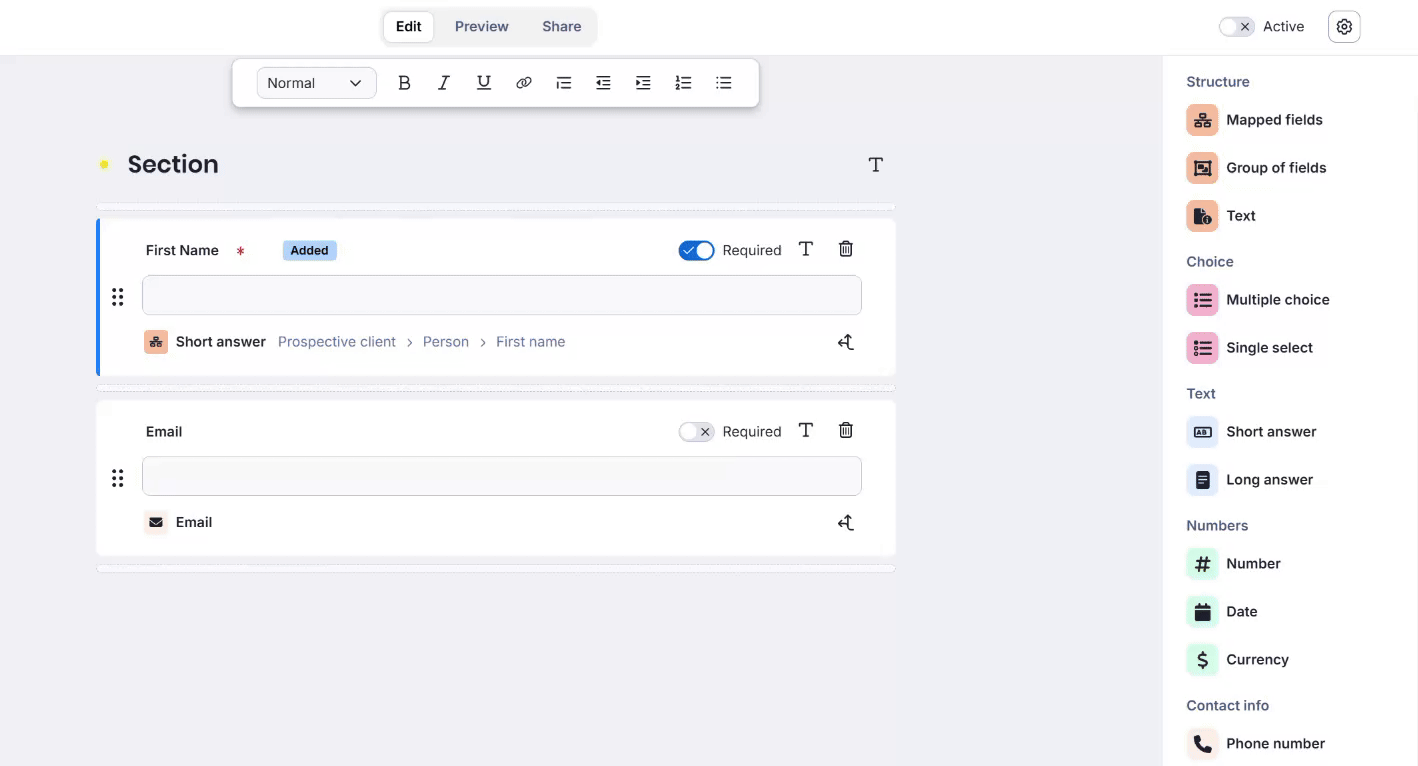The width and height of the screenshot is (1418, 766).
Task: Add a Number field
Action: pos(1234,564)
